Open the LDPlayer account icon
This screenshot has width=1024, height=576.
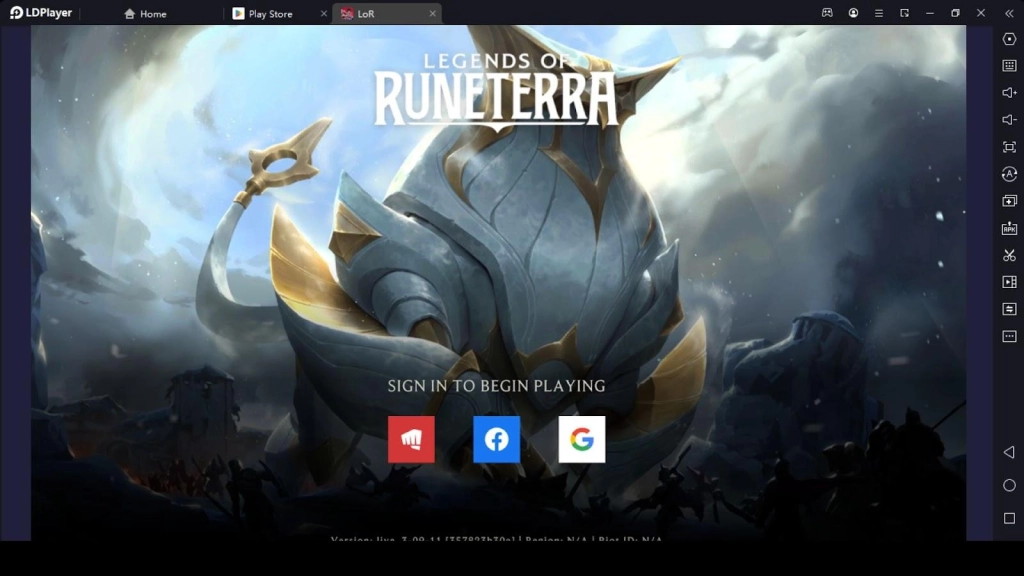[x=853, y=13]
